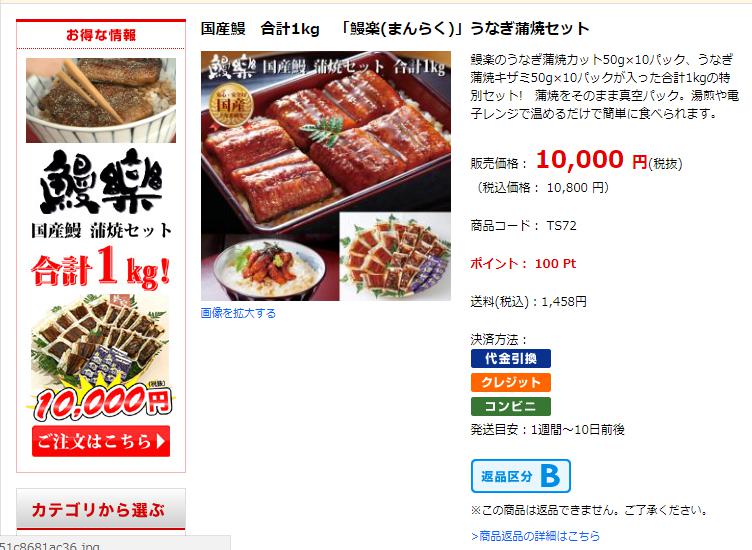752x550 pixels.
Task: Open the 商品返品の詳細はこちら return details link
Action: point(535,536)
